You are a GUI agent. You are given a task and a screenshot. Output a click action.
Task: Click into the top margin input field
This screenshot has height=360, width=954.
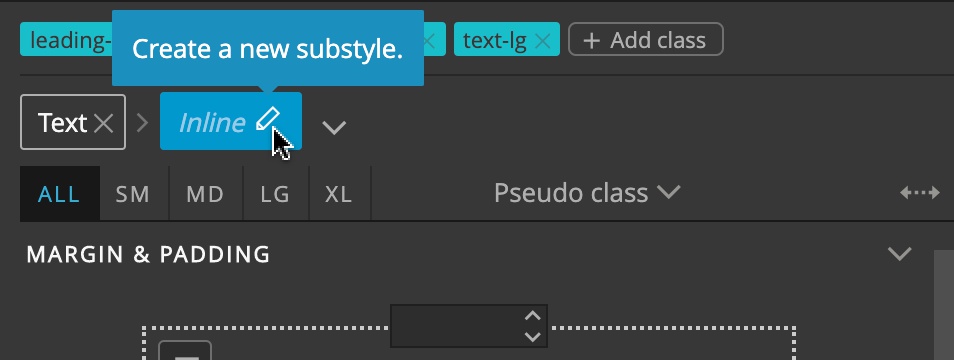(x=458, y=326)
